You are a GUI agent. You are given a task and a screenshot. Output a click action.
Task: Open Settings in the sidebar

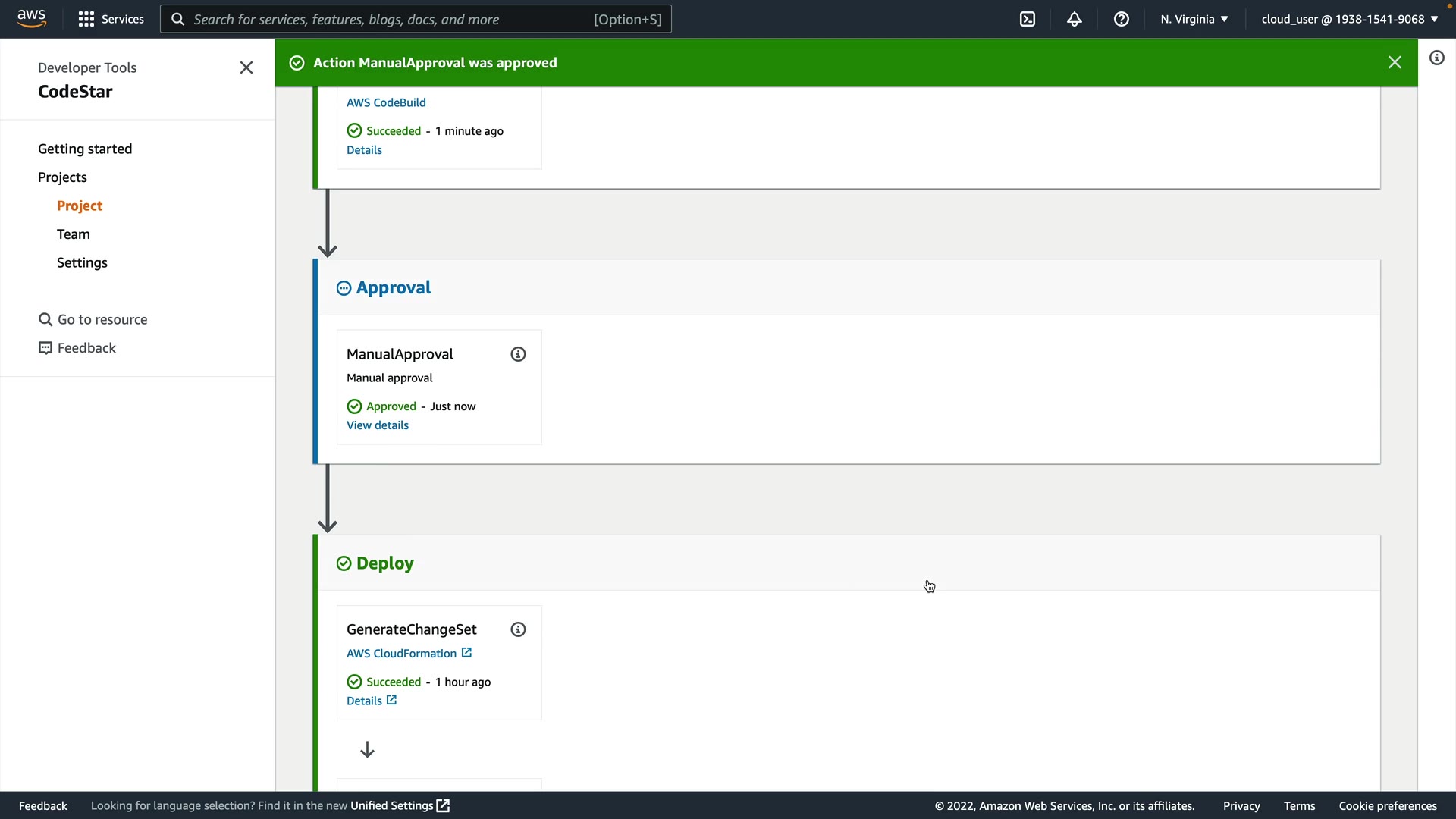point(82,262)
